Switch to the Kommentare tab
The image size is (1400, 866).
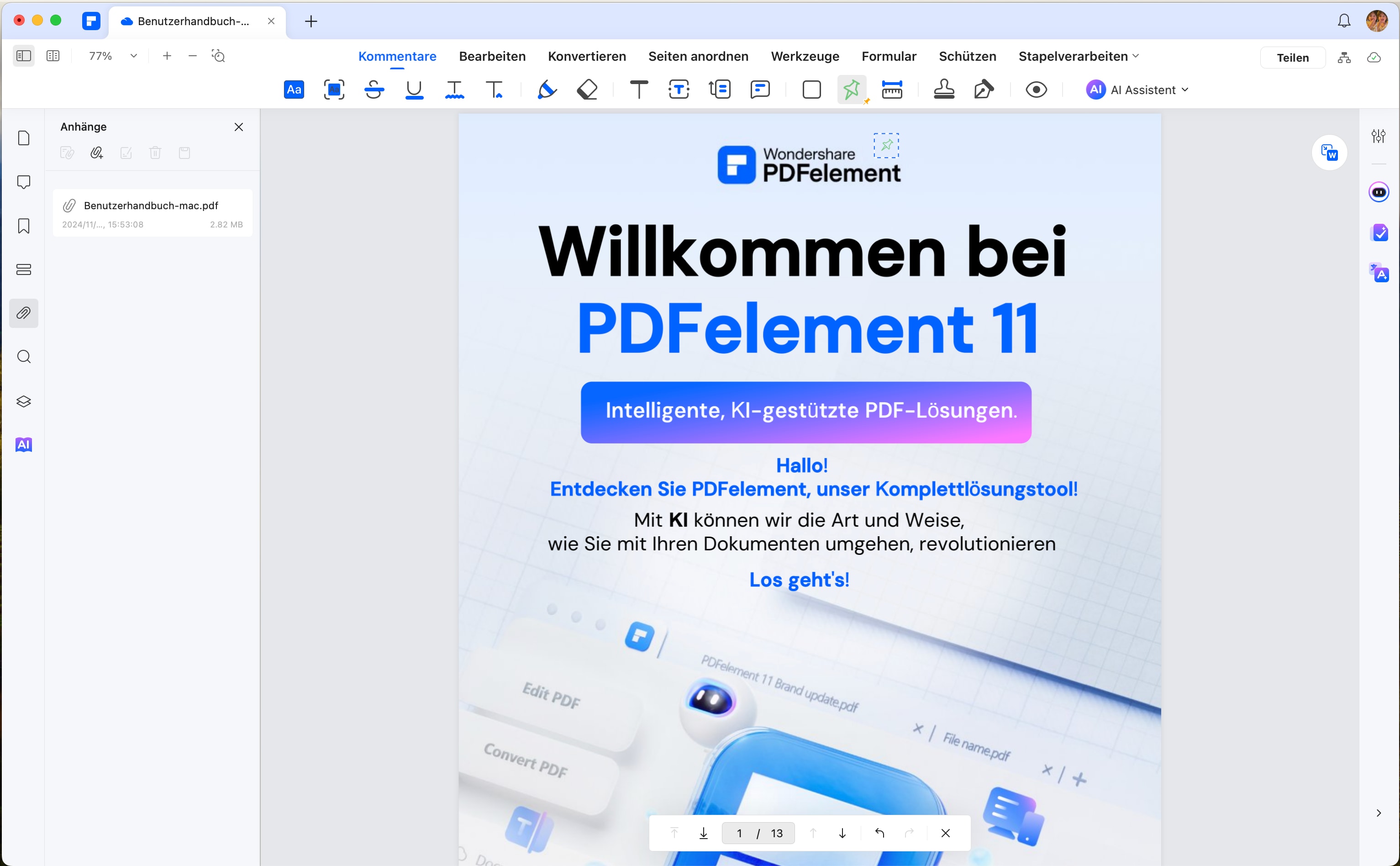point(397,56)
